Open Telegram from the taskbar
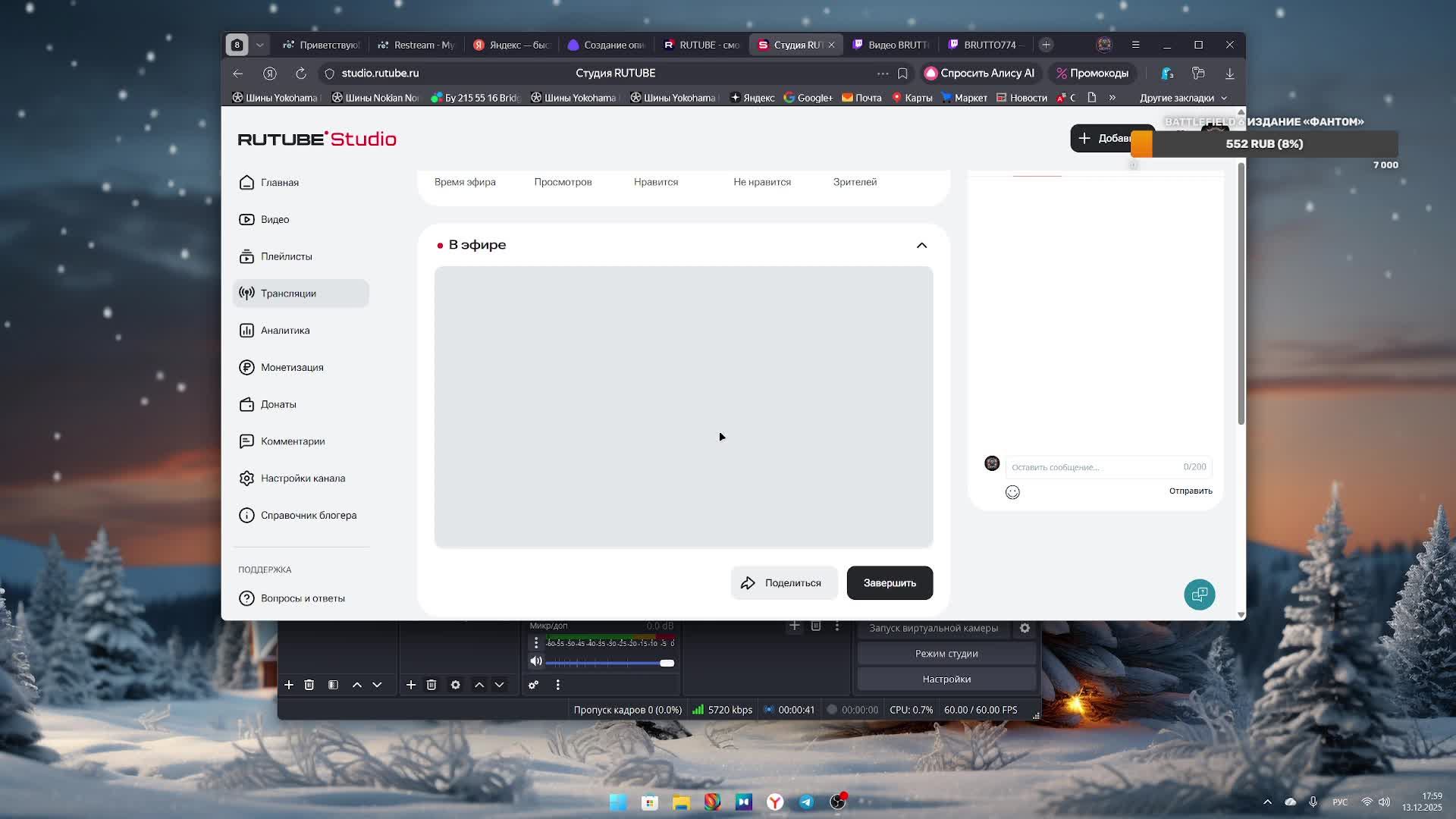This screenshot has height=819, width=1456. [806, 802]
